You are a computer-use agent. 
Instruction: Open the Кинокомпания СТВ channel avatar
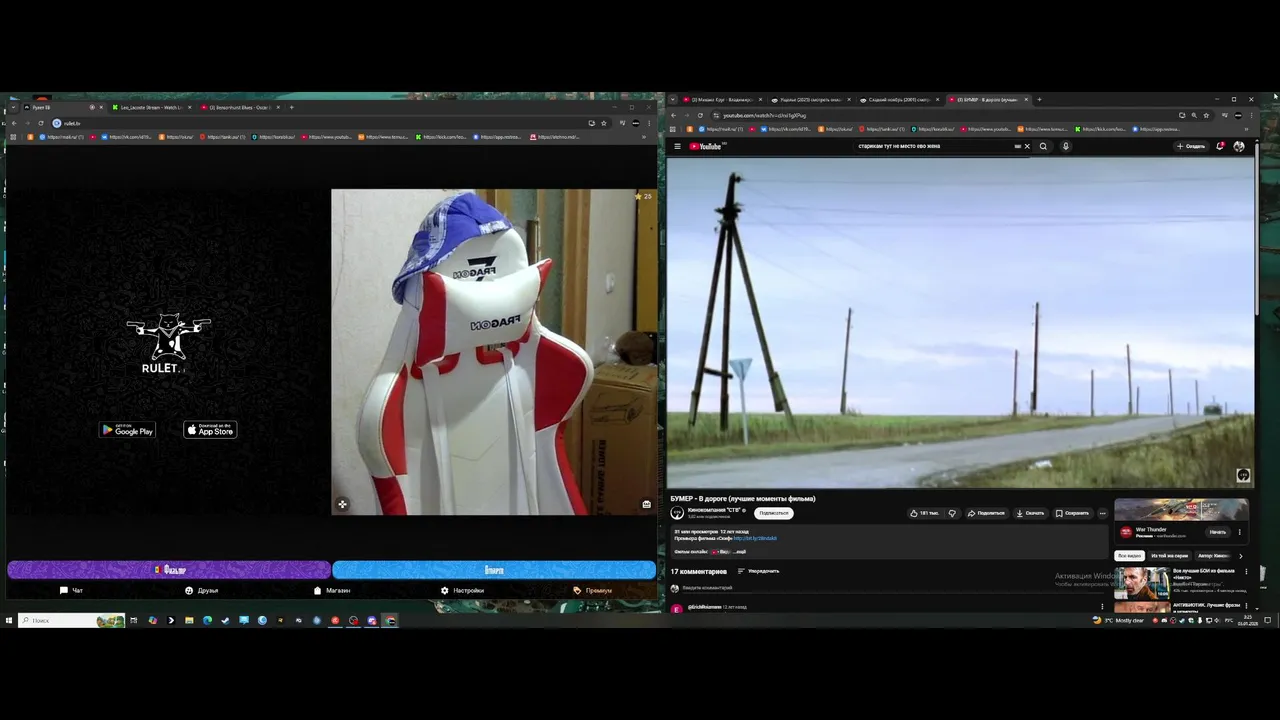point(677,513)
